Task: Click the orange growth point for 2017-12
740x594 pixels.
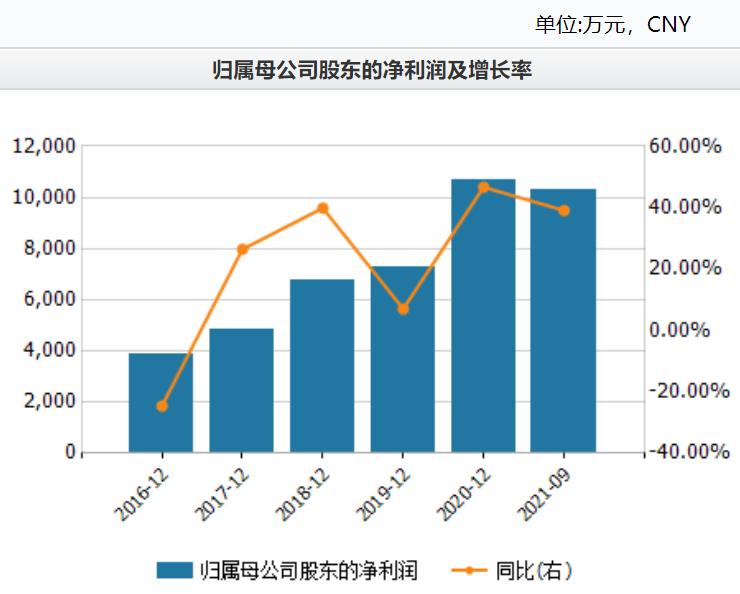Action: coord(242,250)
